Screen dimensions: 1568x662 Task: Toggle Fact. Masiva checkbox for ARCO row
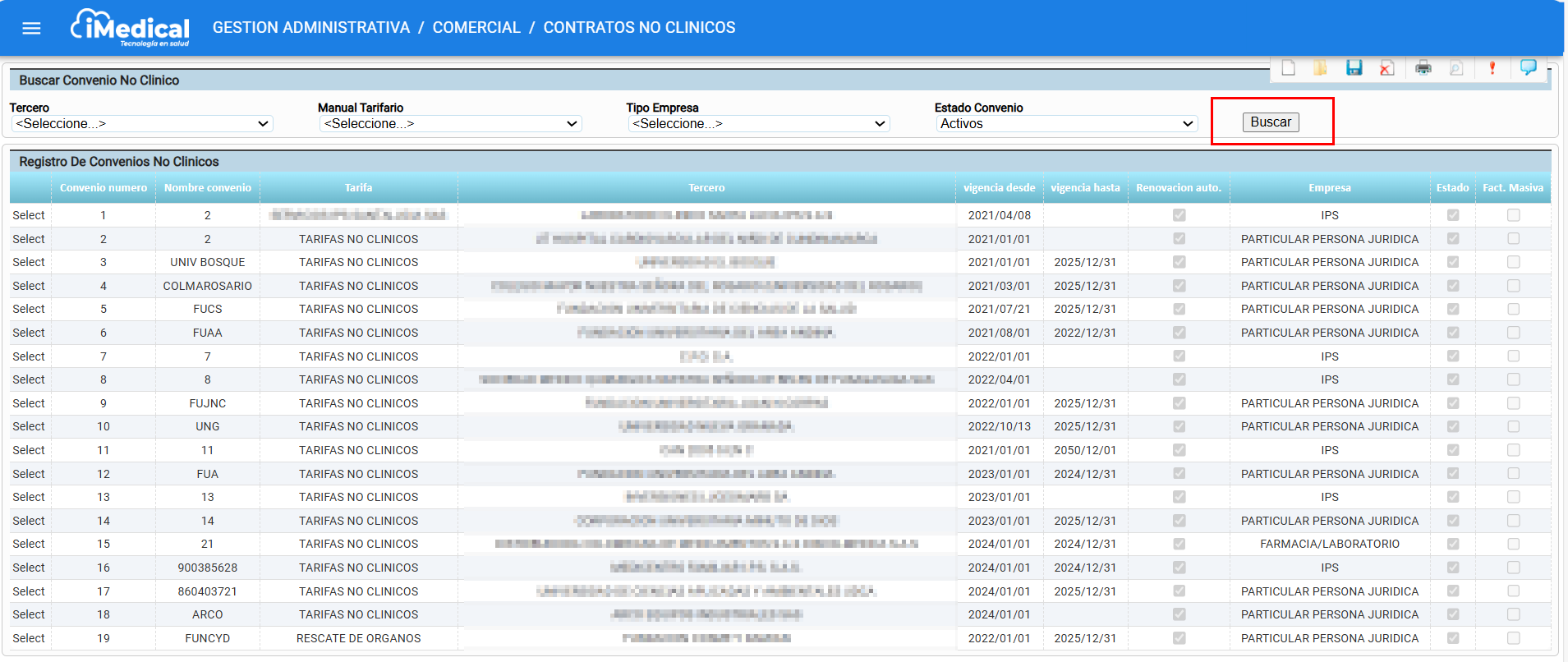tap(1514, 614)
